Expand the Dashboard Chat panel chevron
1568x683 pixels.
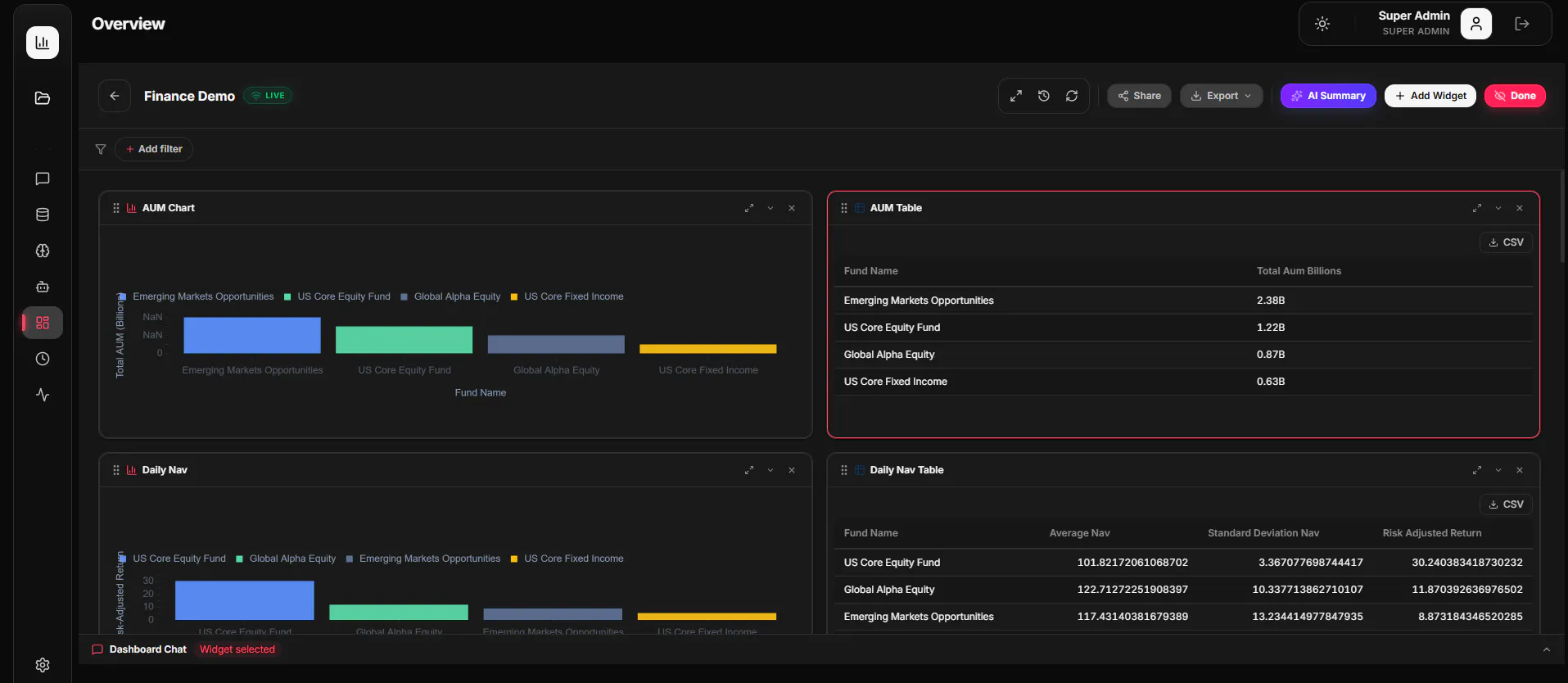[x=1547, y=649]
